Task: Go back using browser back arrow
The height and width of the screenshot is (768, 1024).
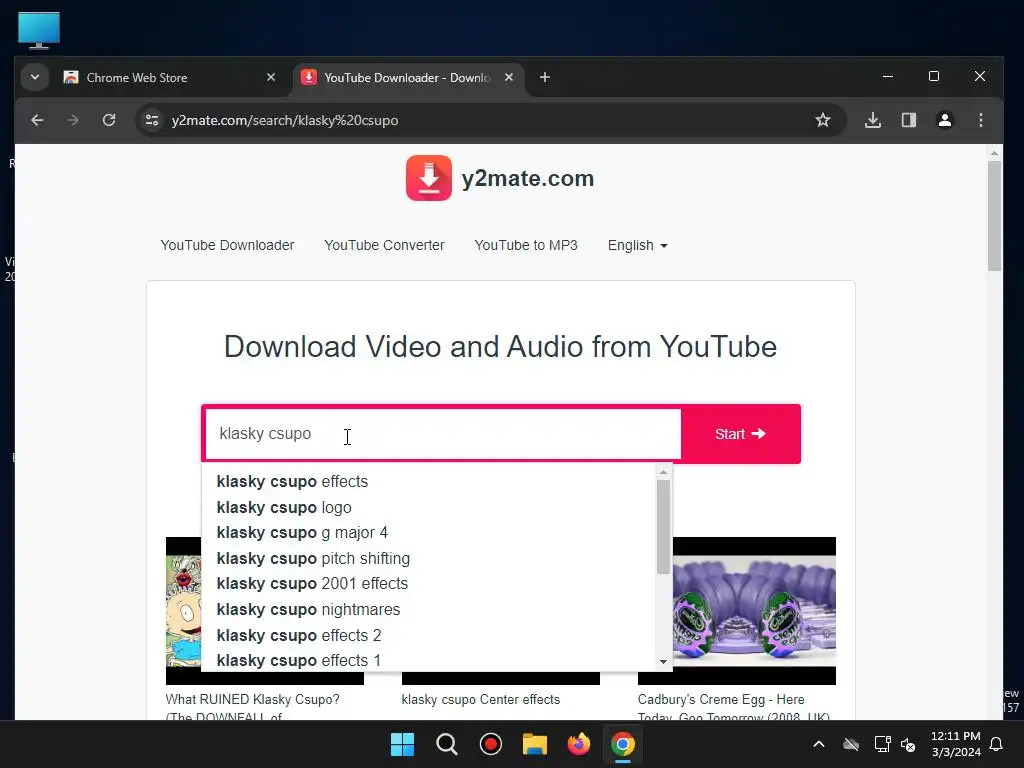Action: click(x=37, y=120)
